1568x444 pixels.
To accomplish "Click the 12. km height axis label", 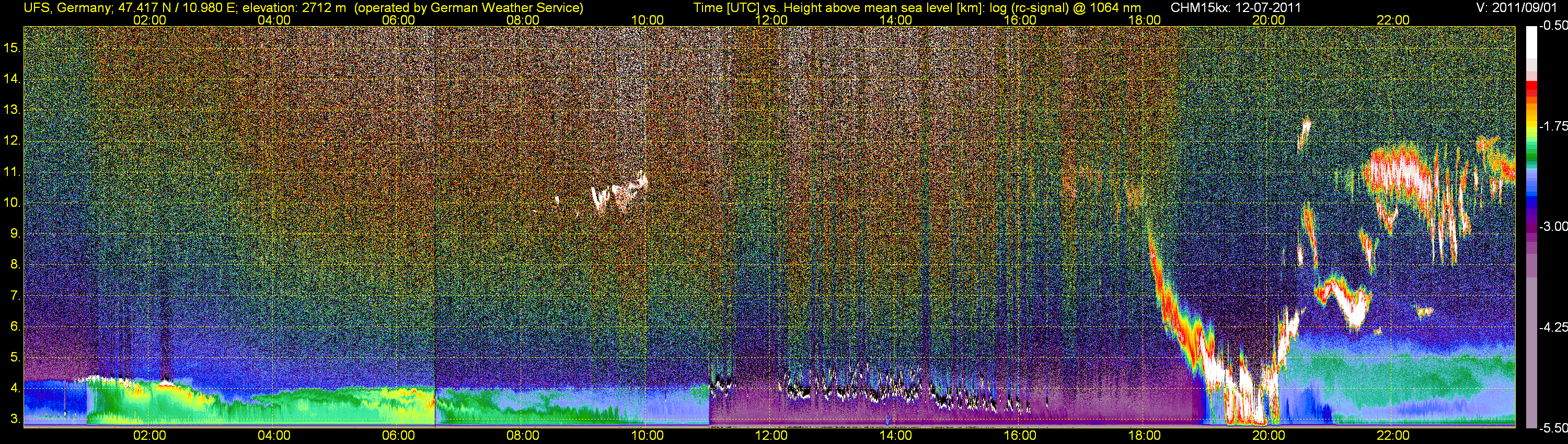I will [13, 141].
